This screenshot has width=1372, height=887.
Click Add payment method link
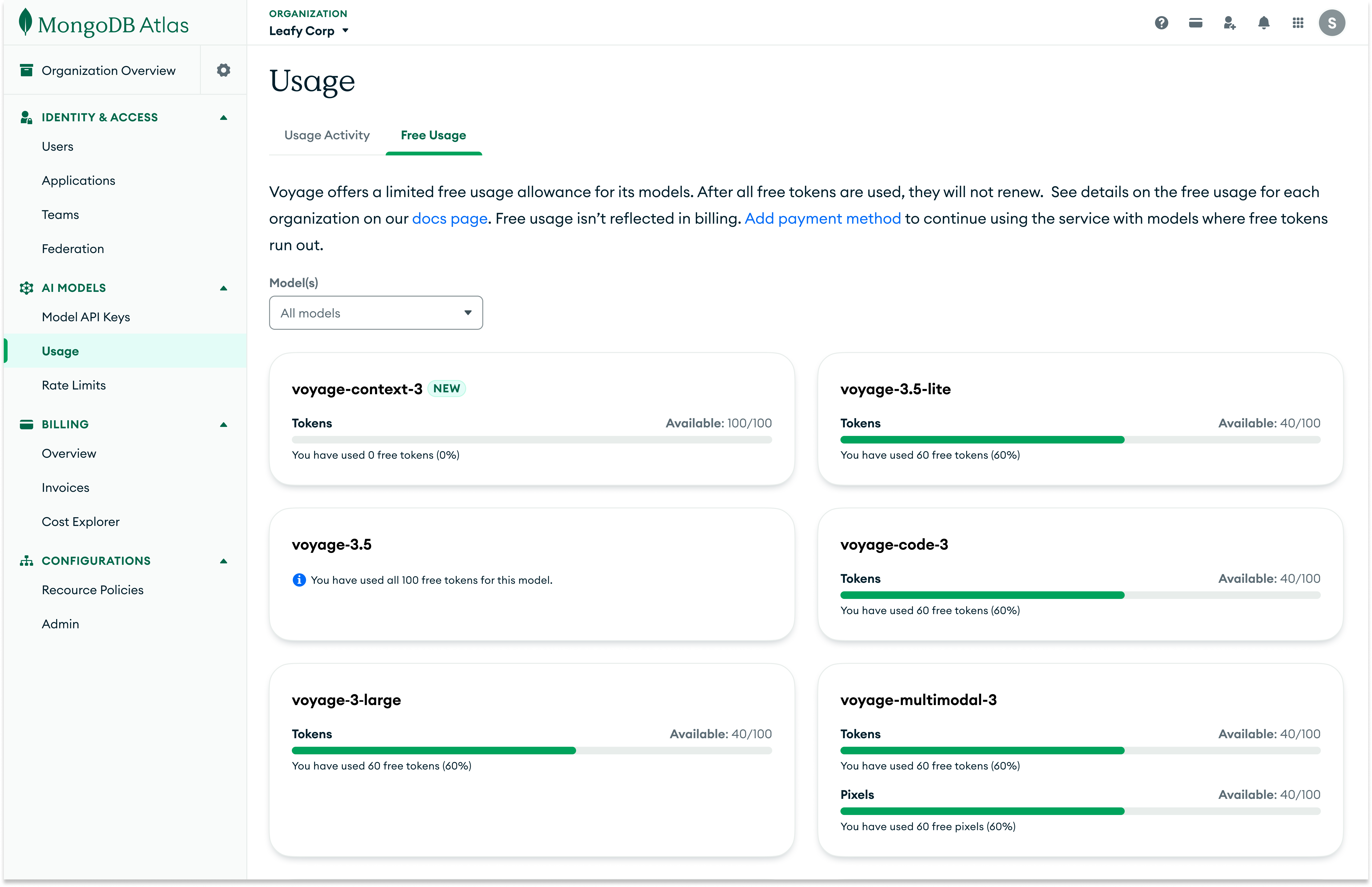pyautogui.click(x=822, y=219)
